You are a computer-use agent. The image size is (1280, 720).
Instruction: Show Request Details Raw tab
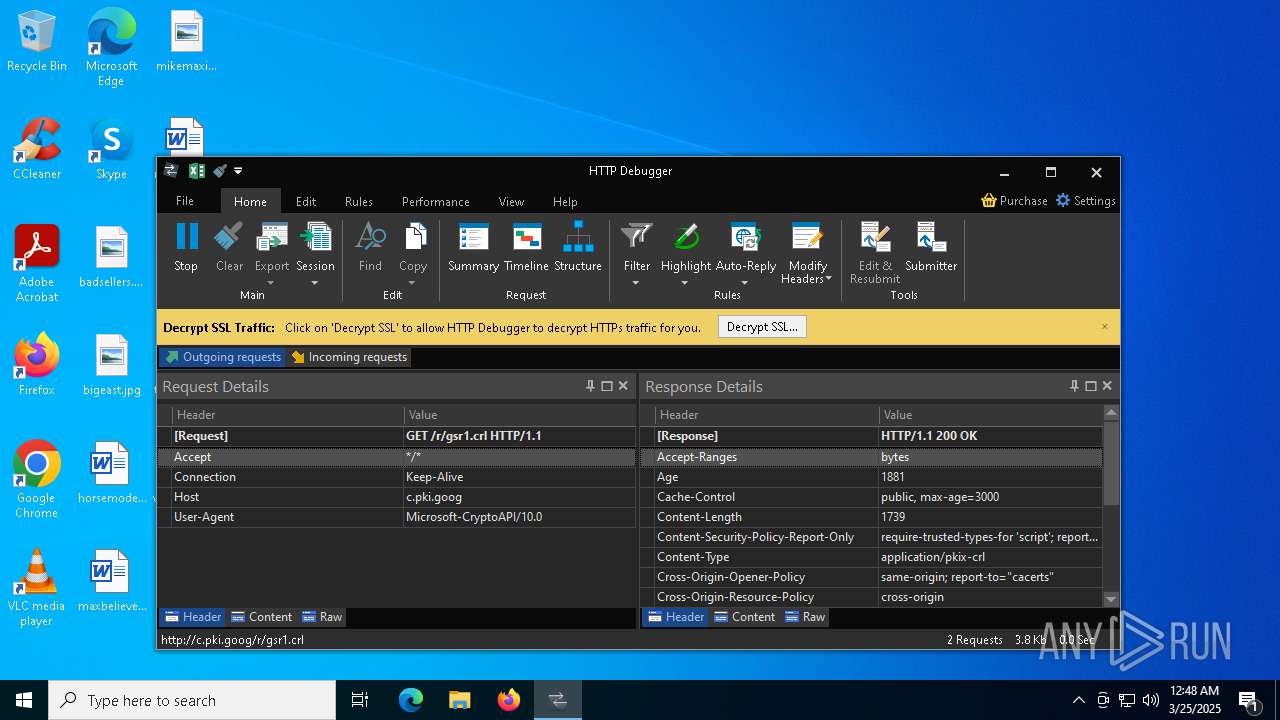pos(322,617)
